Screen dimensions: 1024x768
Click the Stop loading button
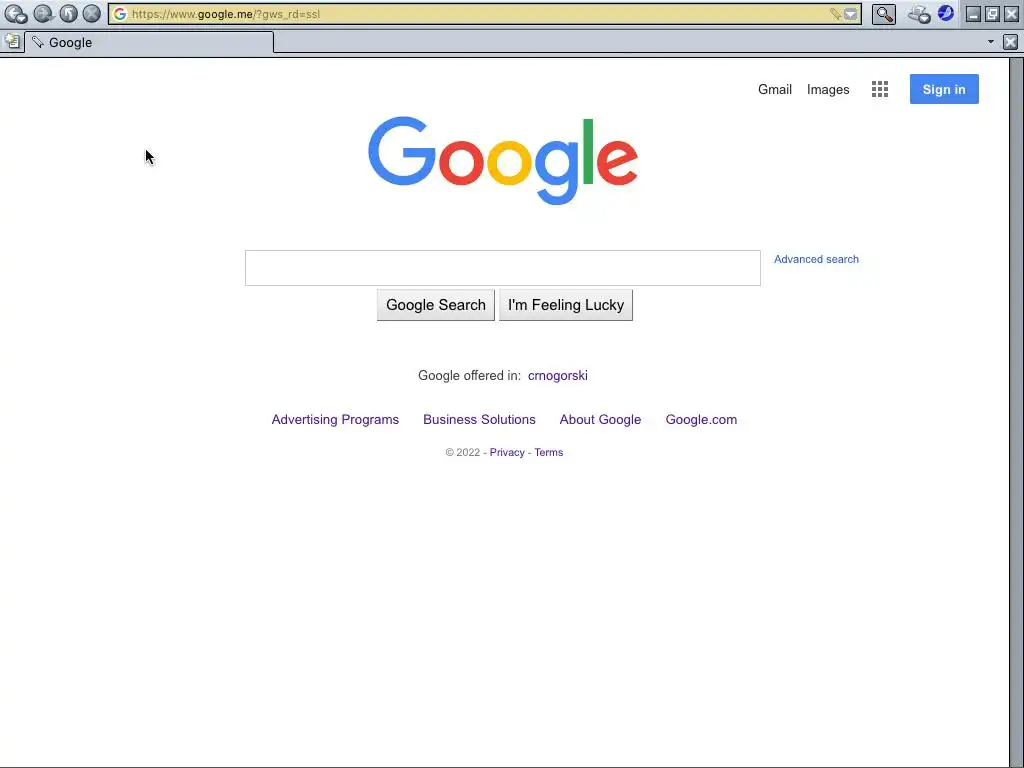92,14
